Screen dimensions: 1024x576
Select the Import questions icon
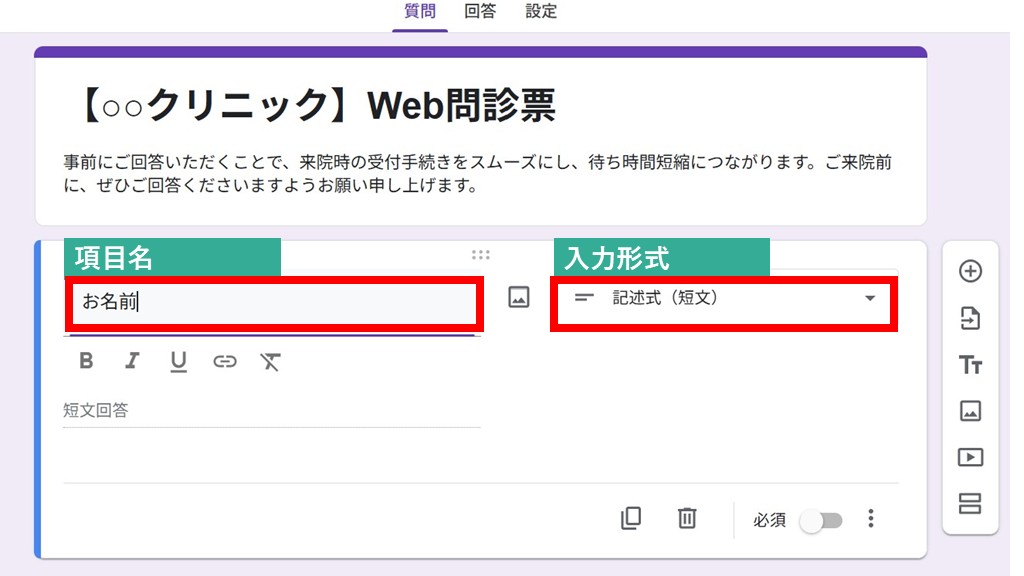[x=969, y=318]
